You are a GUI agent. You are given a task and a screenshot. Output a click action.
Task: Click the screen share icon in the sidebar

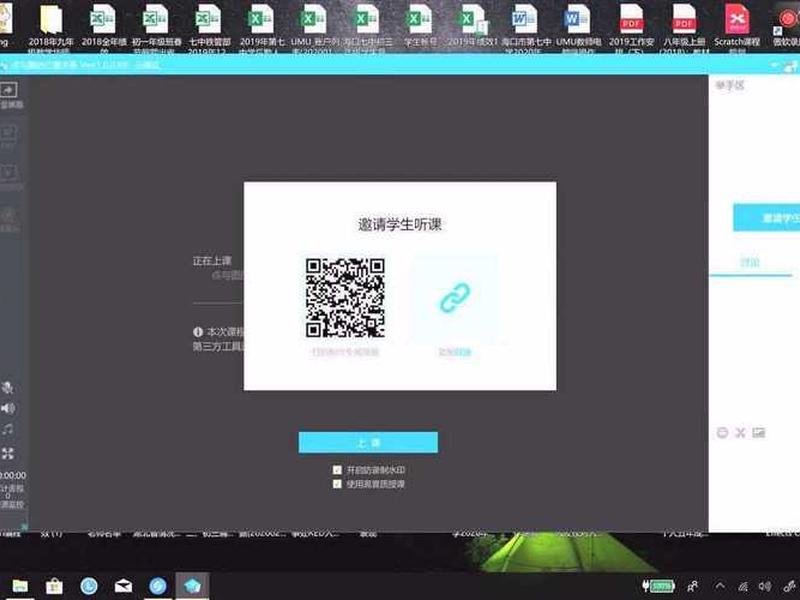click(x=9, y=90)
